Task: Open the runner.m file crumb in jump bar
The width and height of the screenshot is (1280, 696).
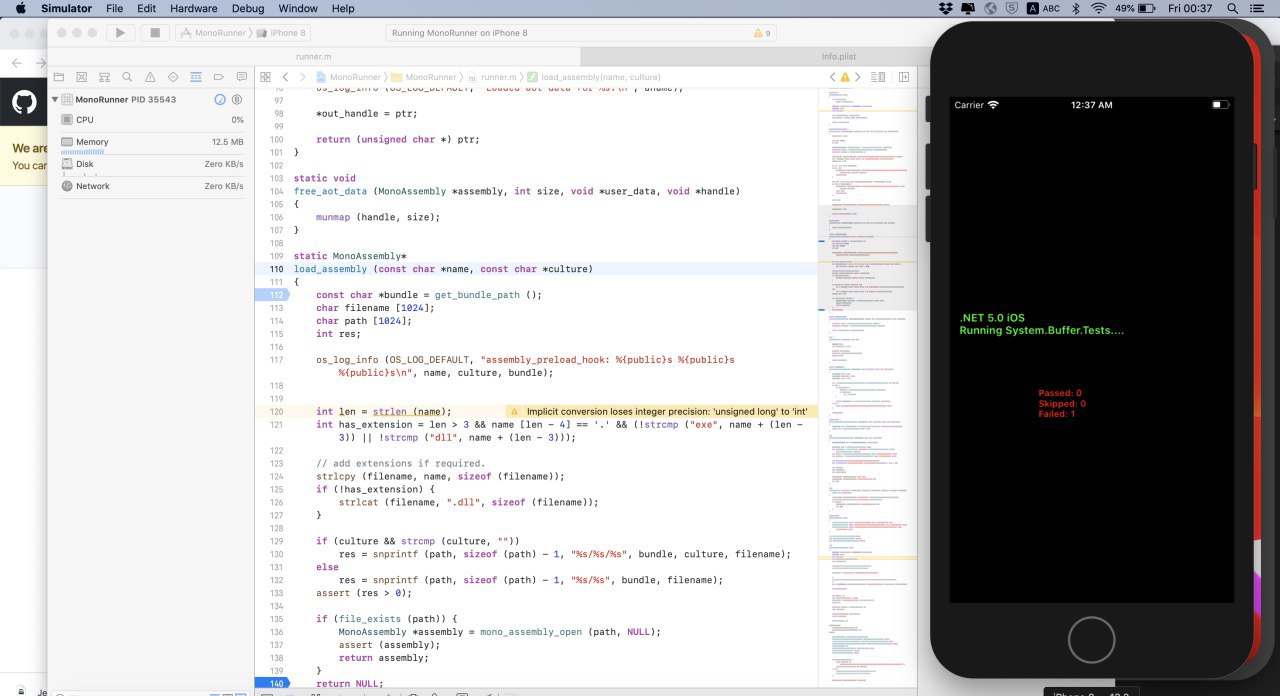Action: coord(492,77)
